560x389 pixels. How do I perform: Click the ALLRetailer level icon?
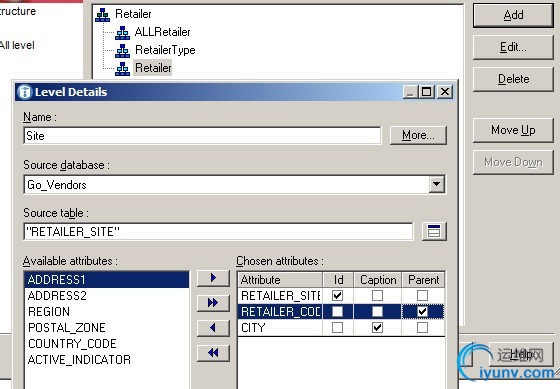[x=122, y=33]
